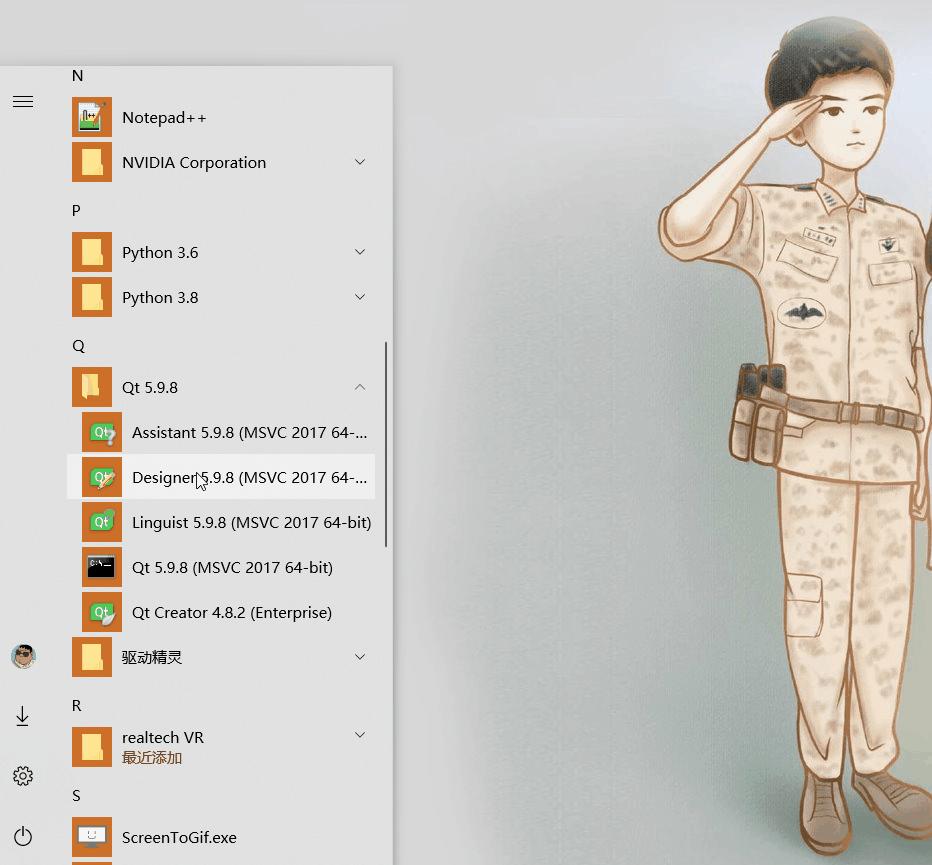The height and width of the screenshot is (865, 932).
Task: Launch Notepad++ from its label
Action: [164, 118]
